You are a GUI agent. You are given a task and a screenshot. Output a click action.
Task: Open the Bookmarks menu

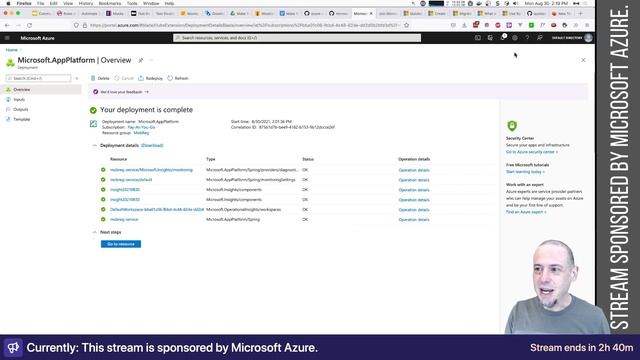[x=110, y=3]
